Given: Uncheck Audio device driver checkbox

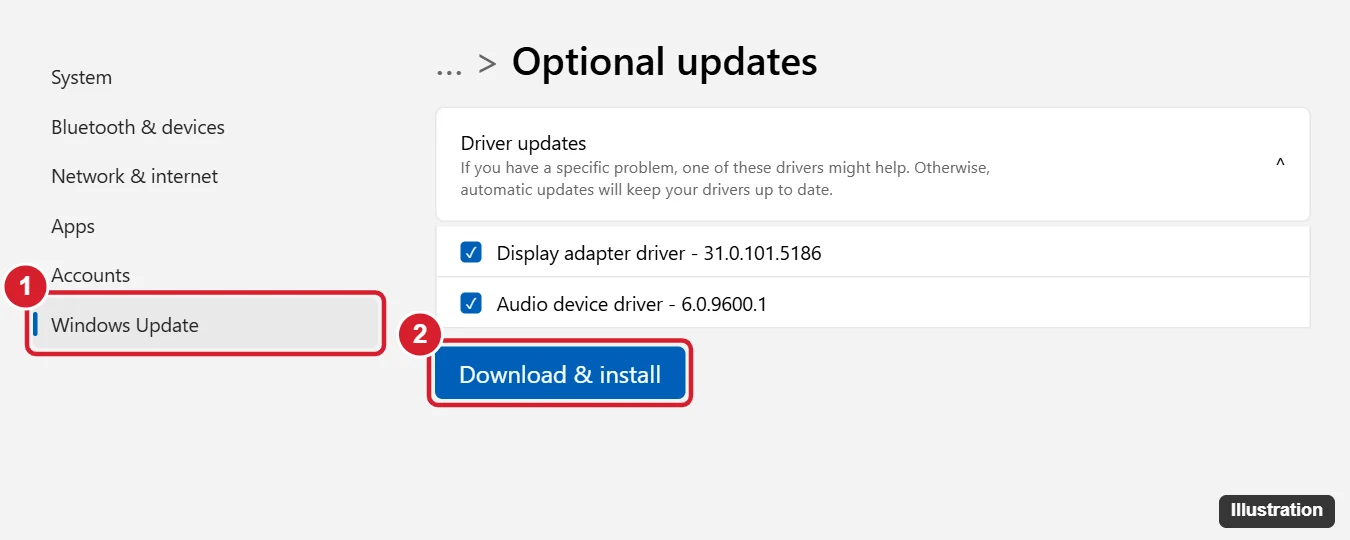Looking at the screenshot, I should tap(471, 303).
